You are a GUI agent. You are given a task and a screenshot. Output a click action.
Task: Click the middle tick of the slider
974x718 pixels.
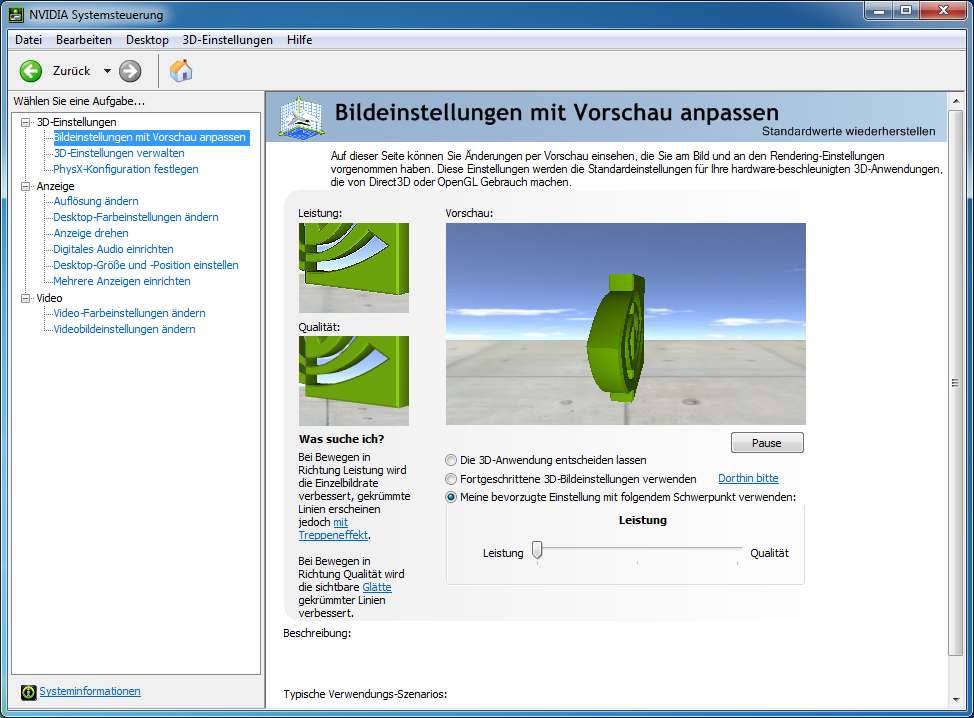coord(637,562)
